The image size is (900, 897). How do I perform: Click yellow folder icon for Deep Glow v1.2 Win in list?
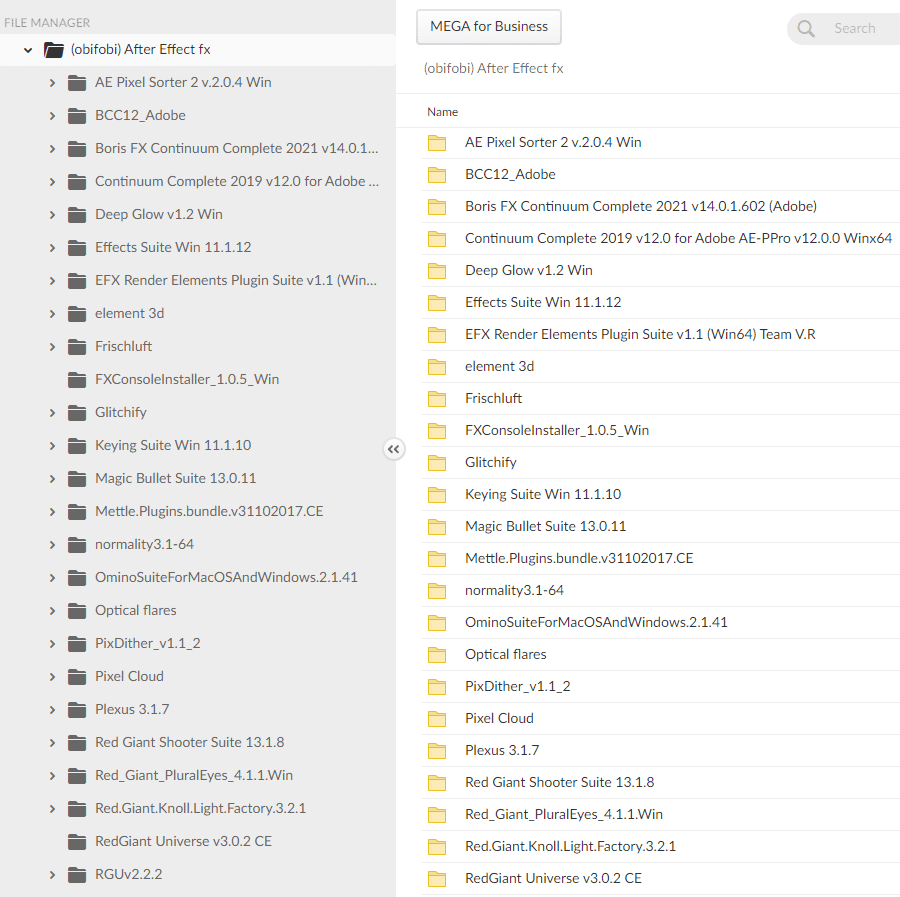pyautogui.click(x=437, y=271)
